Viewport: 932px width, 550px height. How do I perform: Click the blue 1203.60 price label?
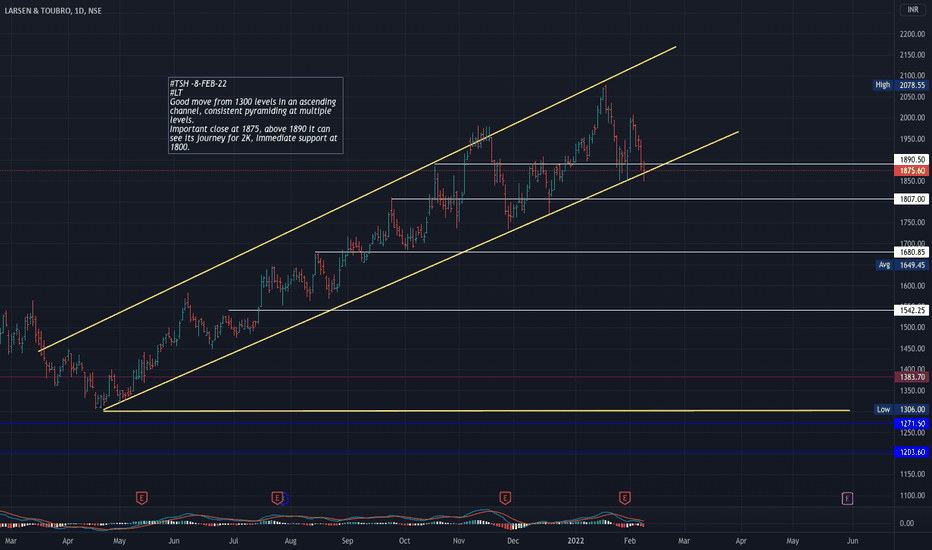pos(911,452)
